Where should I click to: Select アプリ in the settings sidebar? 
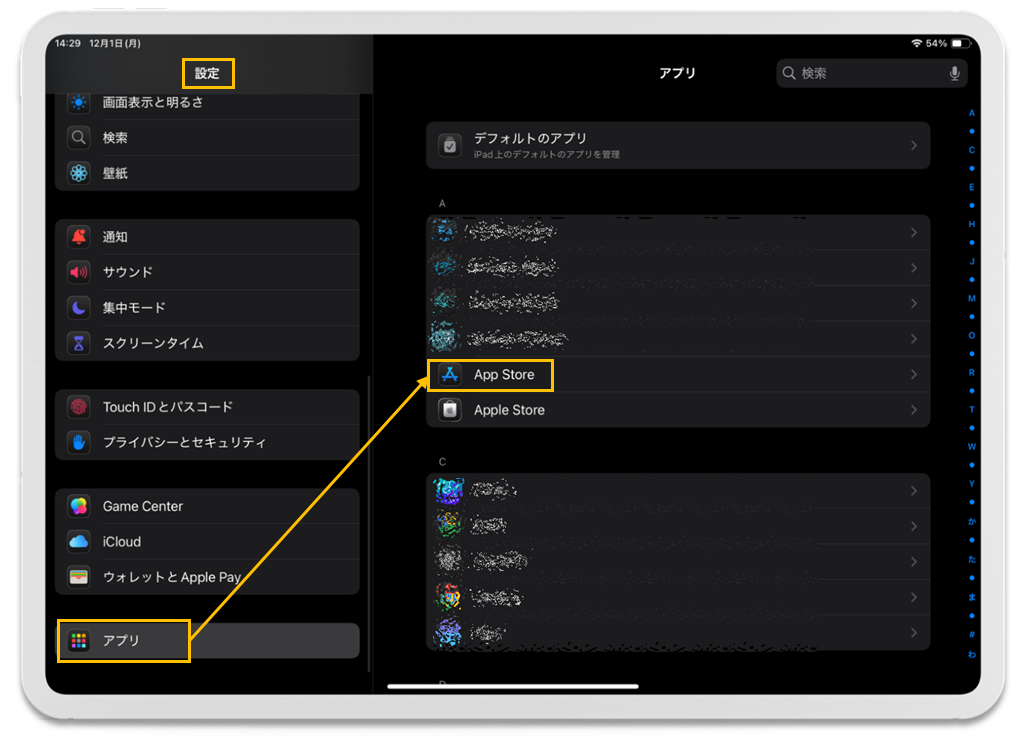click(122, 641)
